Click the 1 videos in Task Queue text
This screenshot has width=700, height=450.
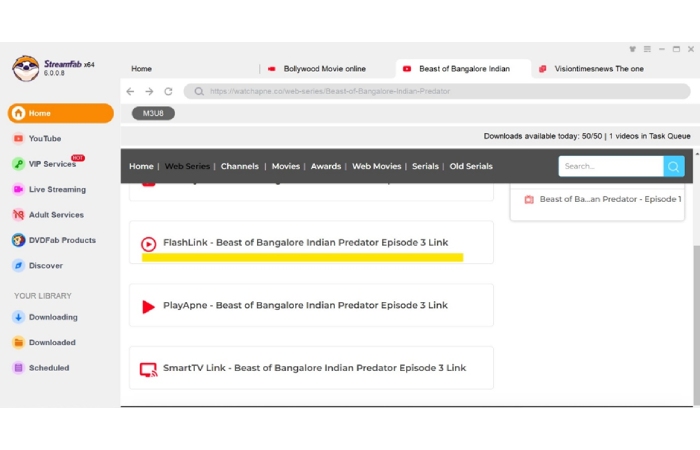point(650,136)
